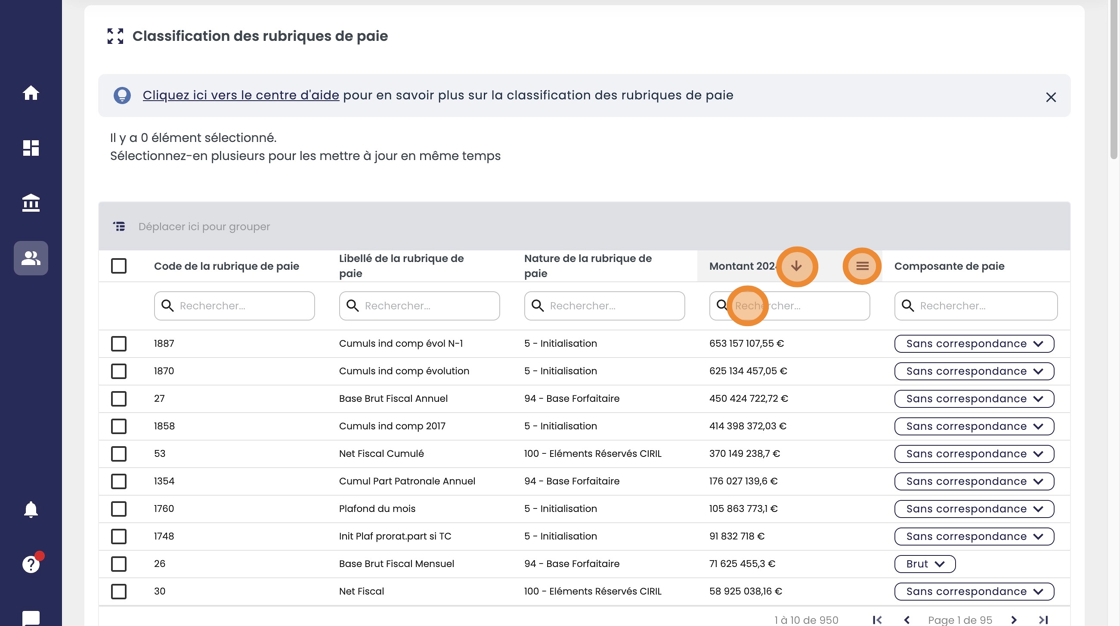This screenshot has width=1120, height=626.
Task: Open the people section in sidebar
Action: pyautogui.click(x=31, y=258)
